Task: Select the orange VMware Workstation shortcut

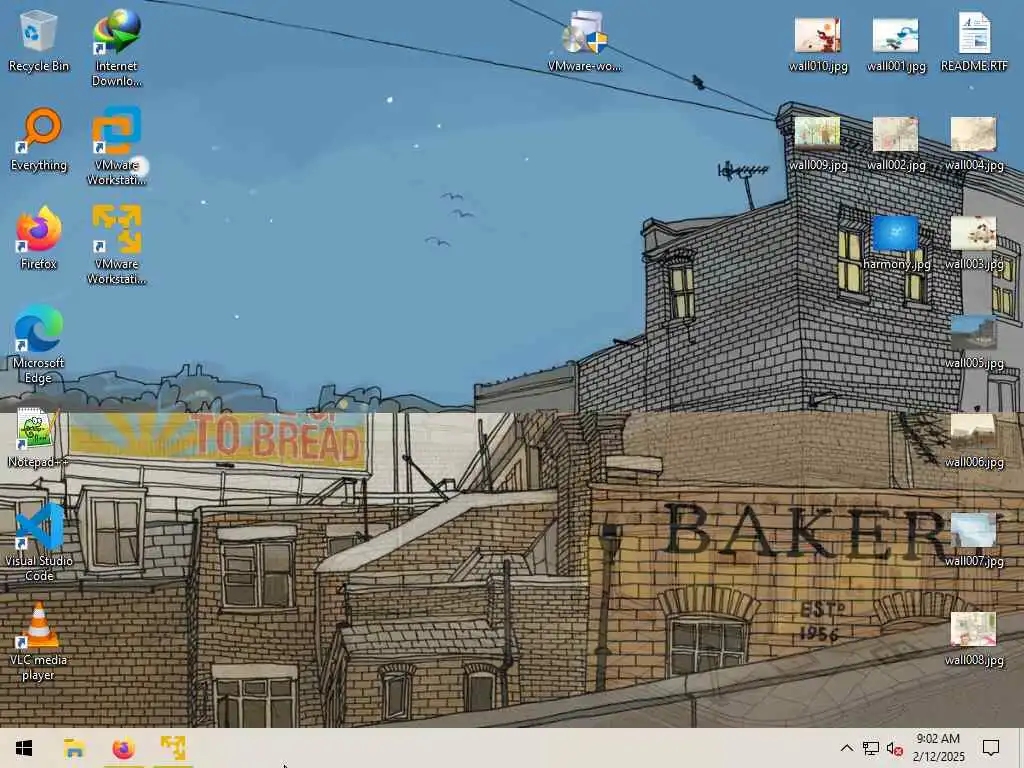Action: 116,245
